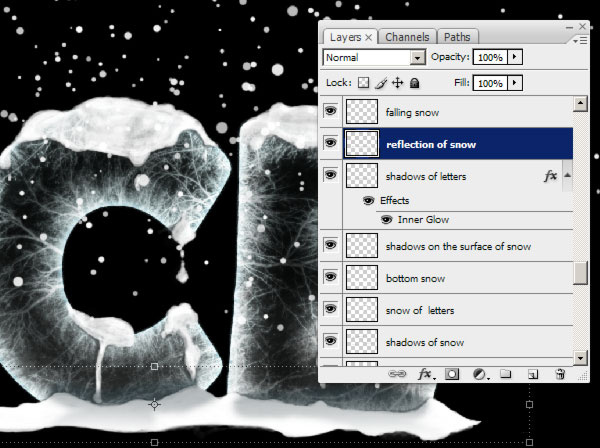Create a new layer group folder

[x=506, y=374]
